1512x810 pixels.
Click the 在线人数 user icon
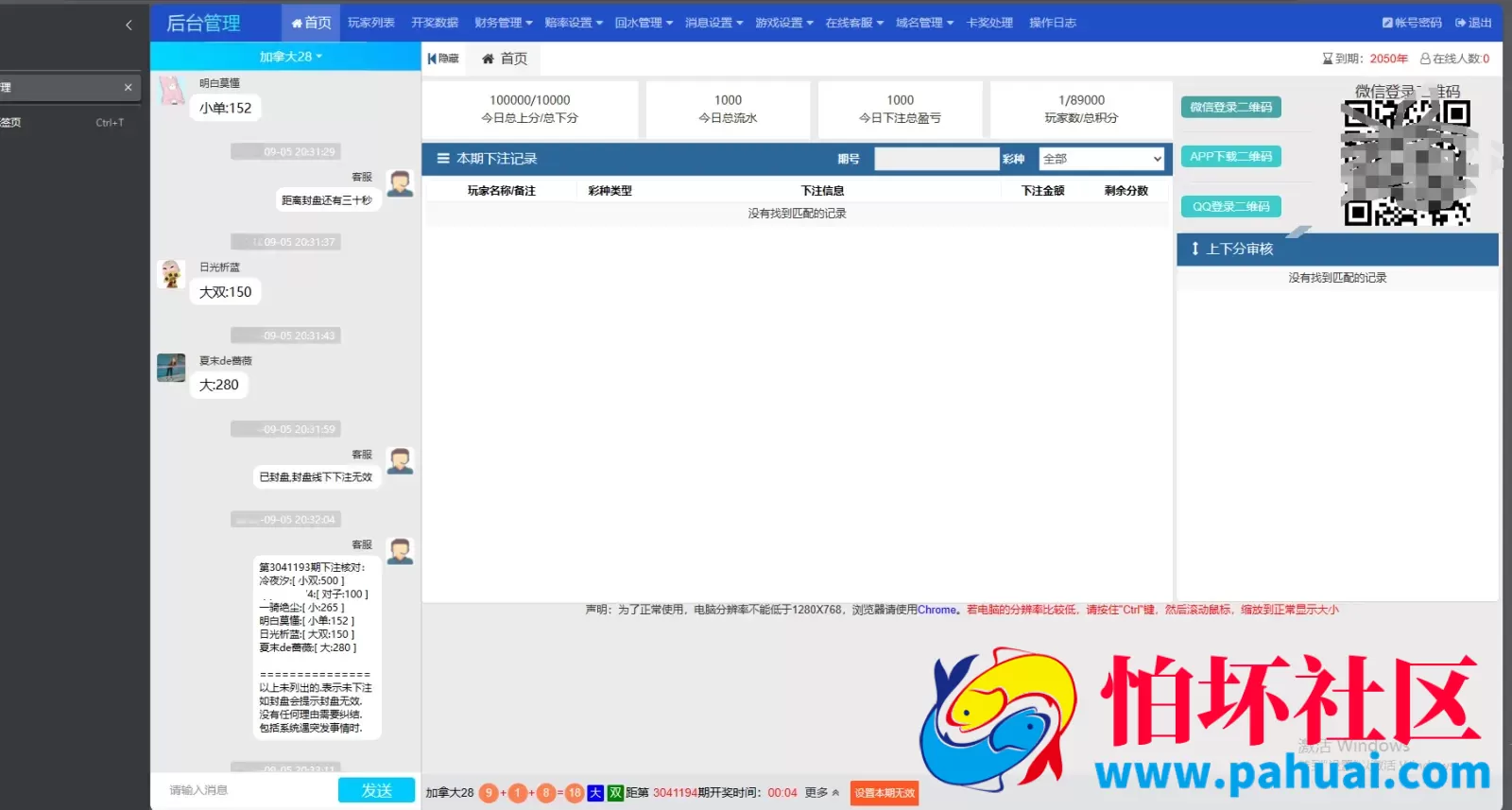tap(1425, 59)
